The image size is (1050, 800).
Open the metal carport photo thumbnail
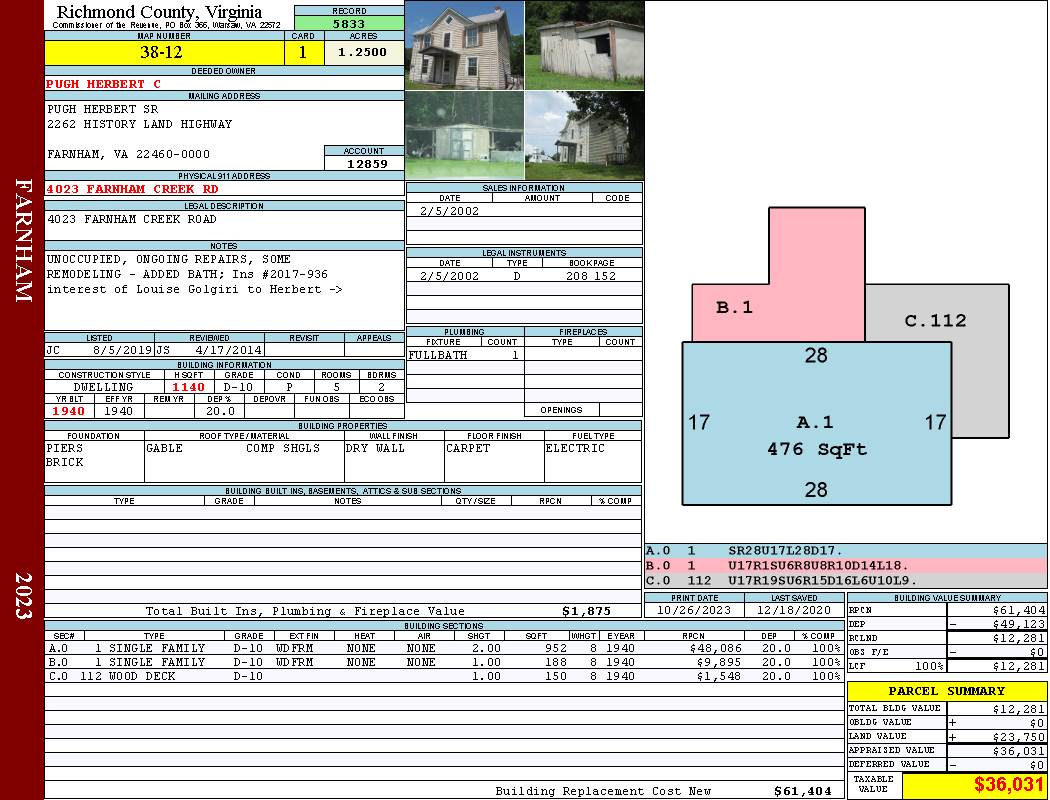465,135
